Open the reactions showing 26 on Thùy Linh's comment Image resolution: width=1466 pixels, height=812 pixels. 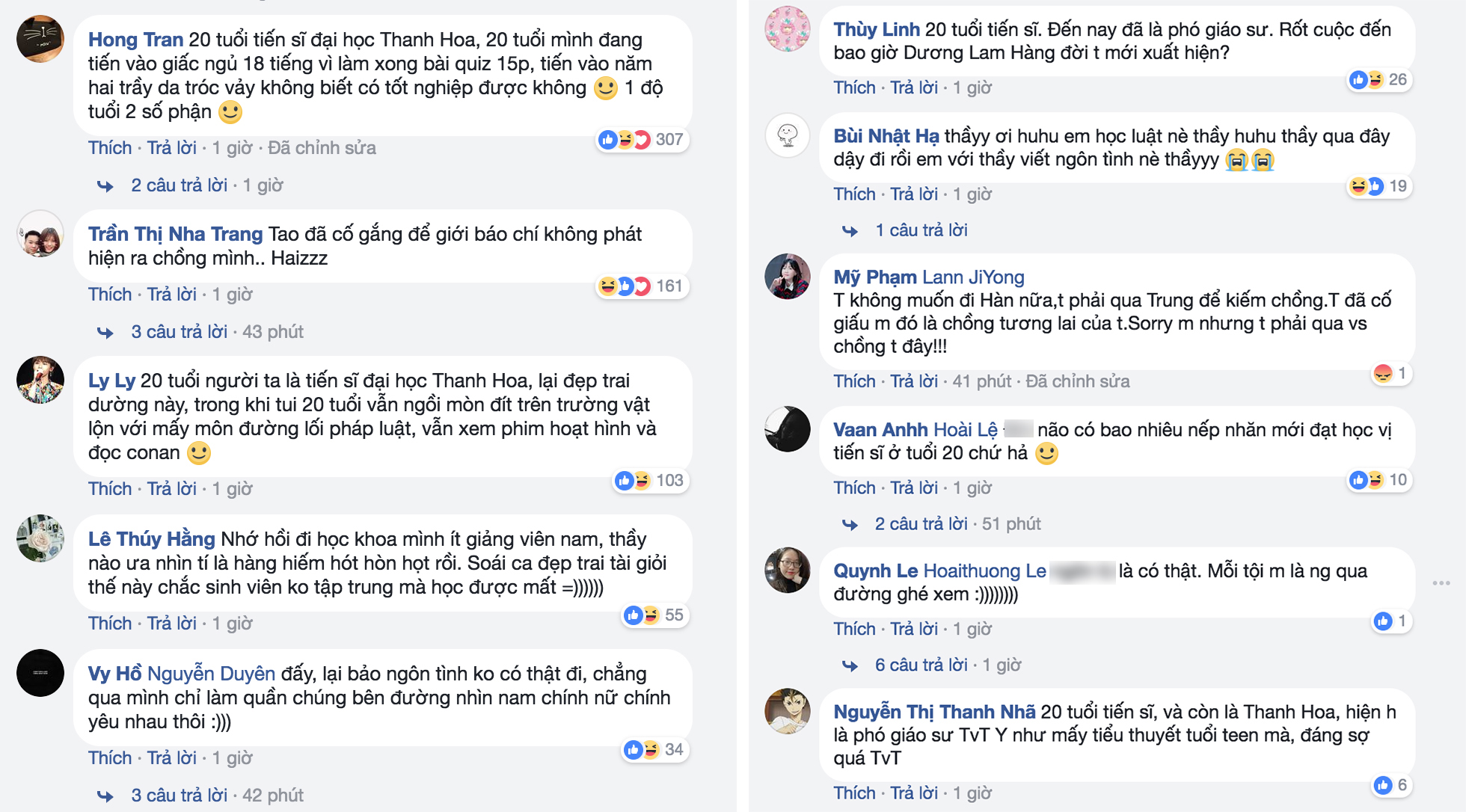click(1381, 80)
